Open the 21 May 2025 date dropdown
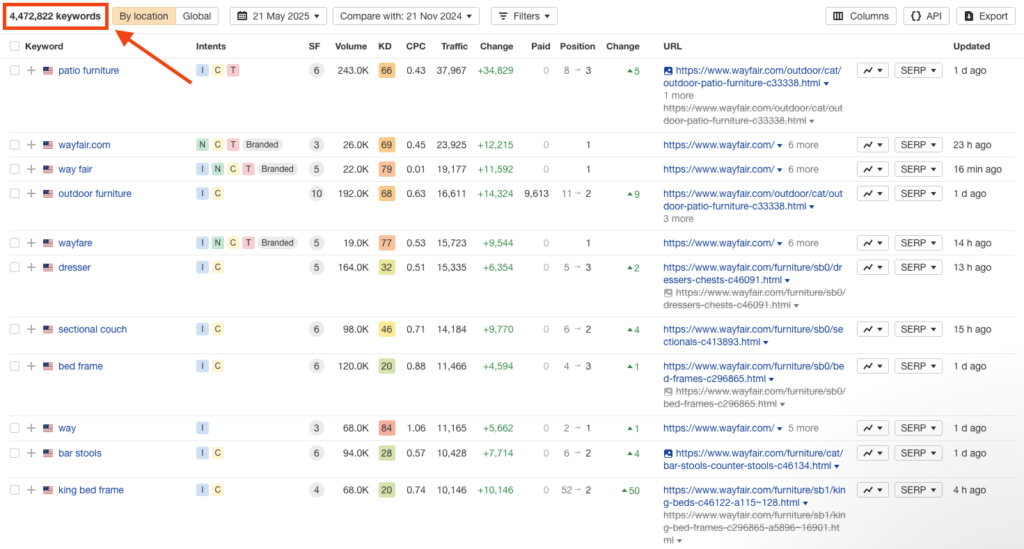This screenshot has width=1024, height=549. click(278, 16)
